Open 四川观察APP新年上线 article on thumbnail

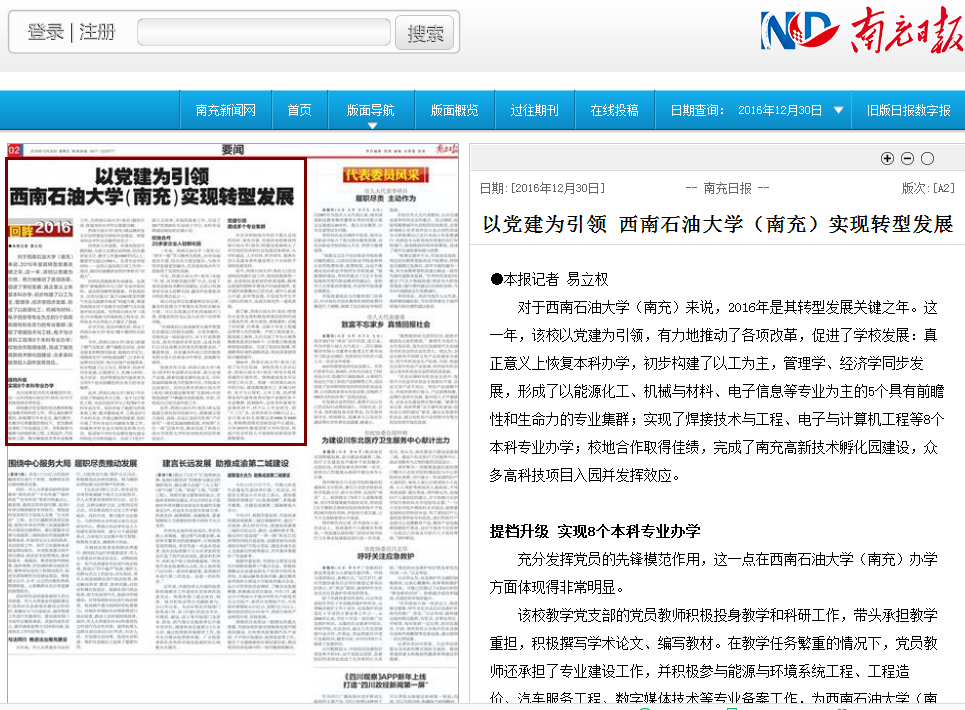pos(386,680)
